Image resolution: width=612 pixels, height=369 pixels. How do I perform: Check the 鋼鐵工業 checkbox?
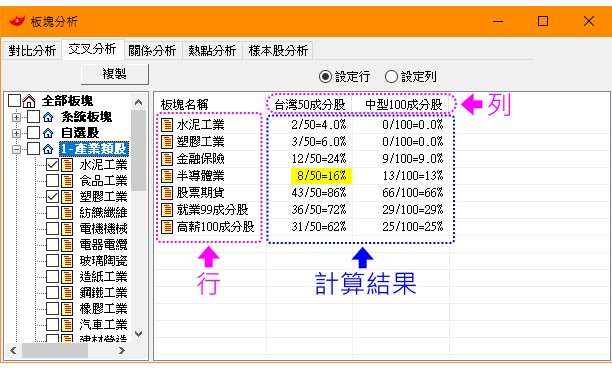(x=52, y=293)
